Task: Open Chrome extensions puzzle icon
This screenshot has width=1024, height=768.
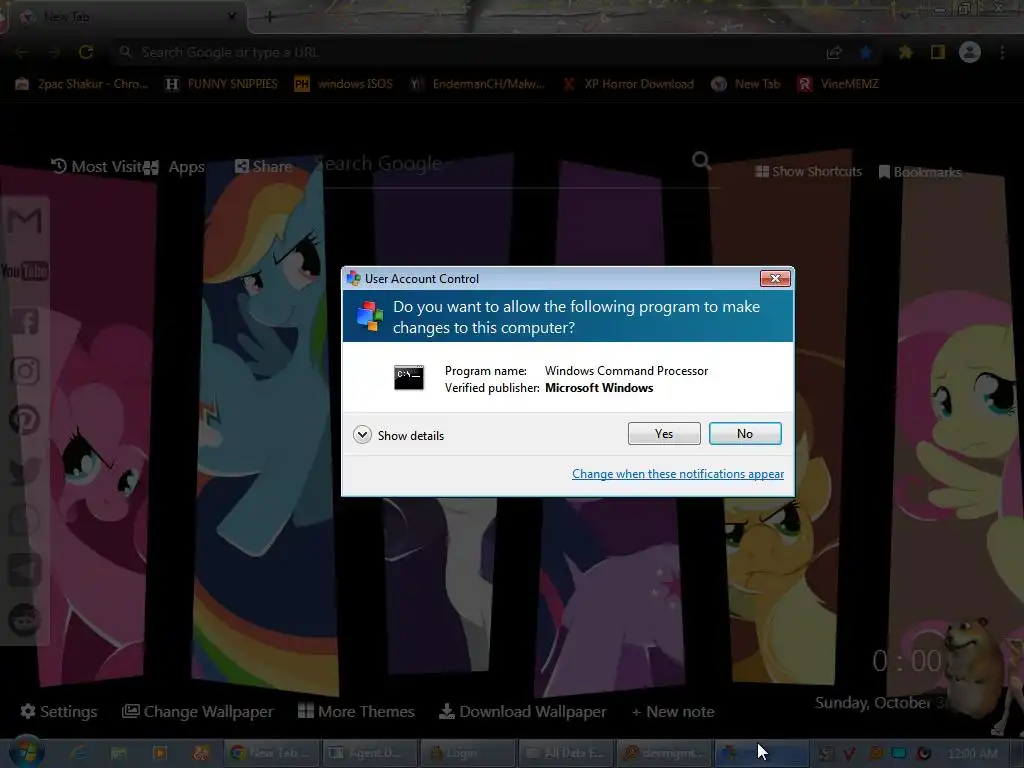Action: tap(905, 52)
